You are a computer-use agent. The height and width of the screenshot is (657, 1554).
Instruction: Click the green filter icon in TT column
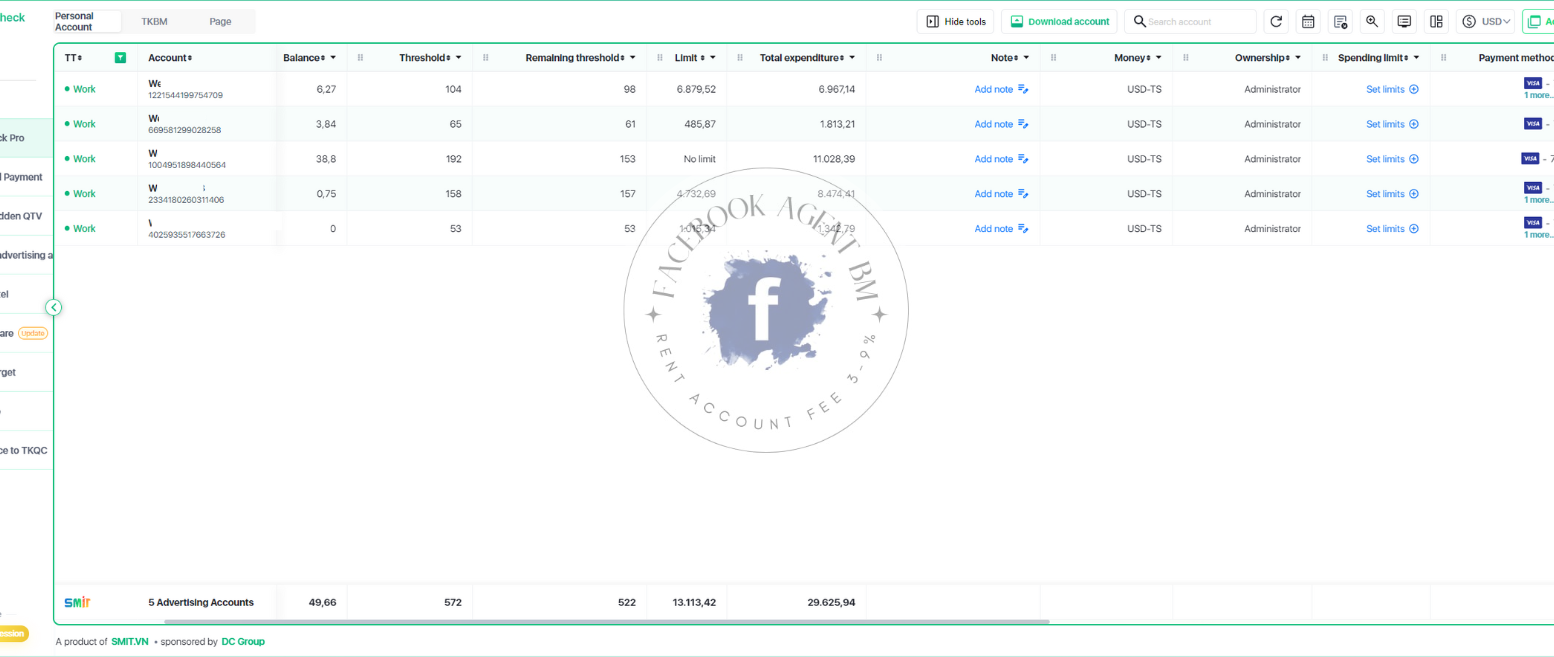coord(120,58)
